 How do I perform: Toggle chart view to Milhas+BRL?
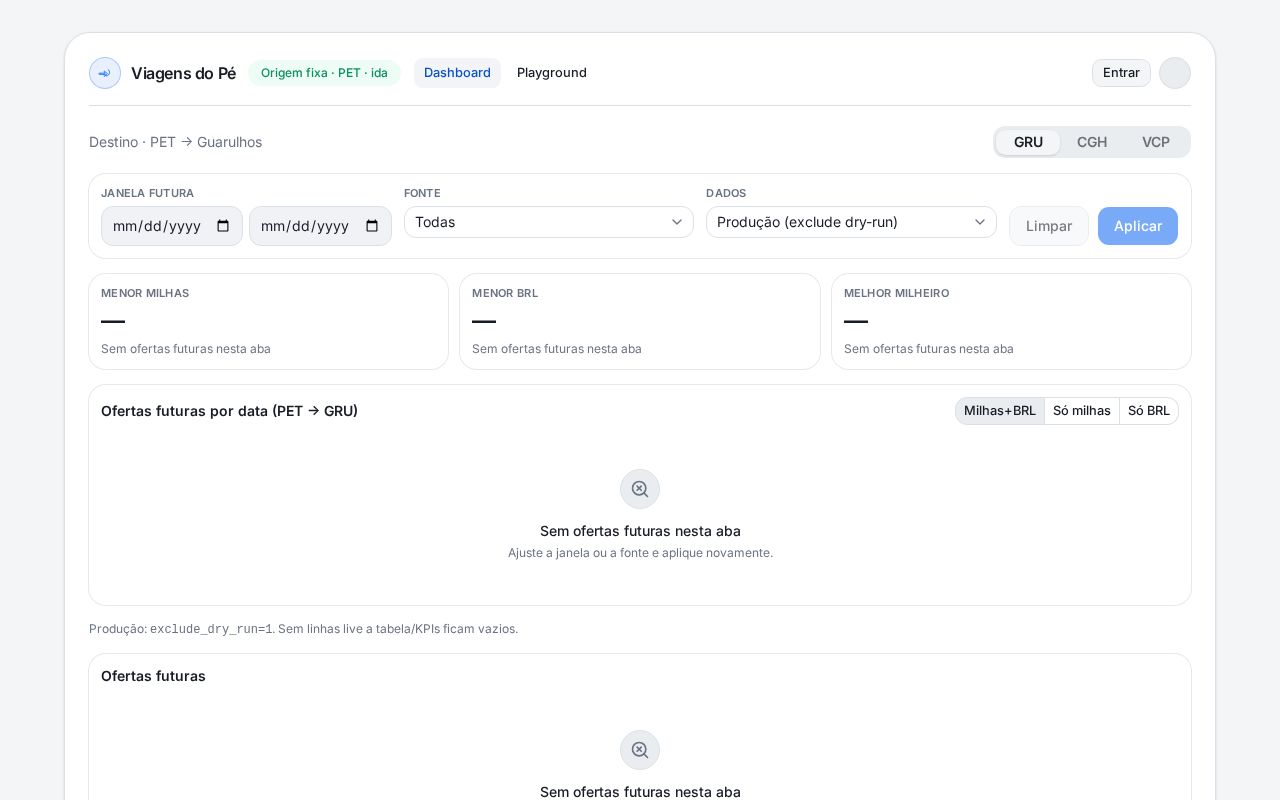pyautogui.click(x=1000, y=411)
